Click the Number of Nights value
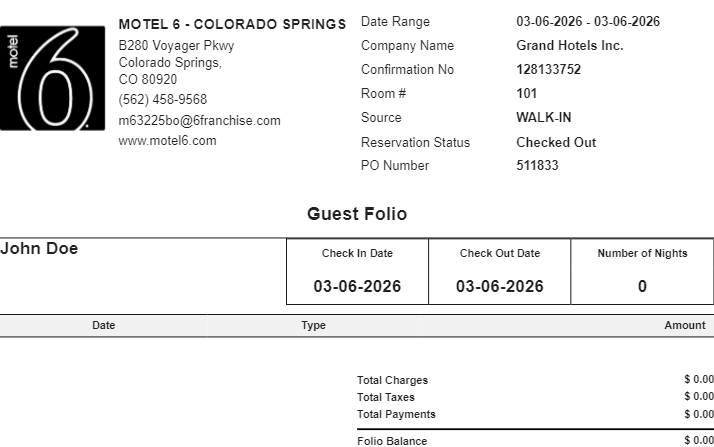 642,286
